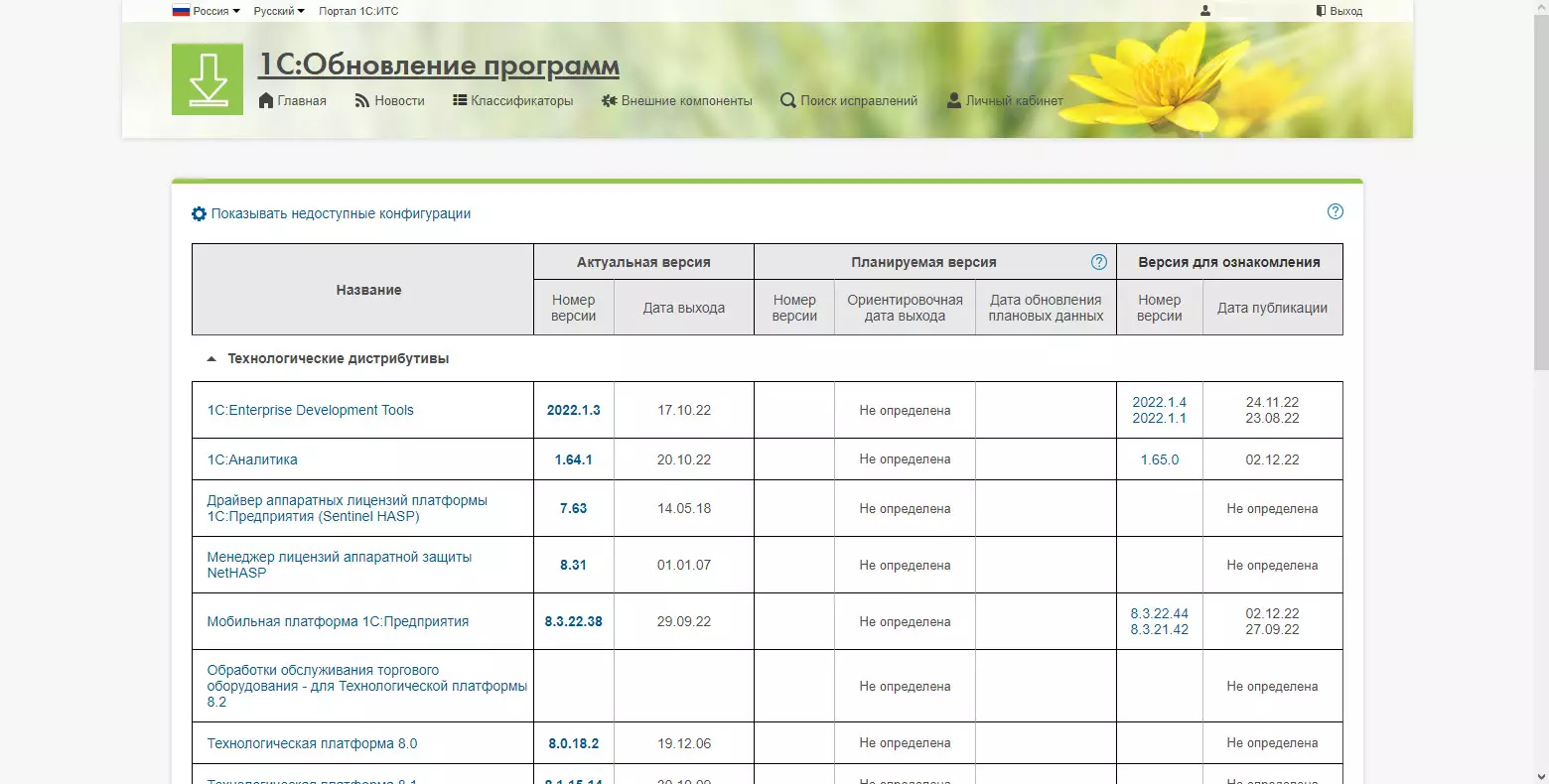Image resolution: width=1549 pixels, height=784 pixels.
Task: Click version number 8.3.22.38
Action: (x=574, y=621)
